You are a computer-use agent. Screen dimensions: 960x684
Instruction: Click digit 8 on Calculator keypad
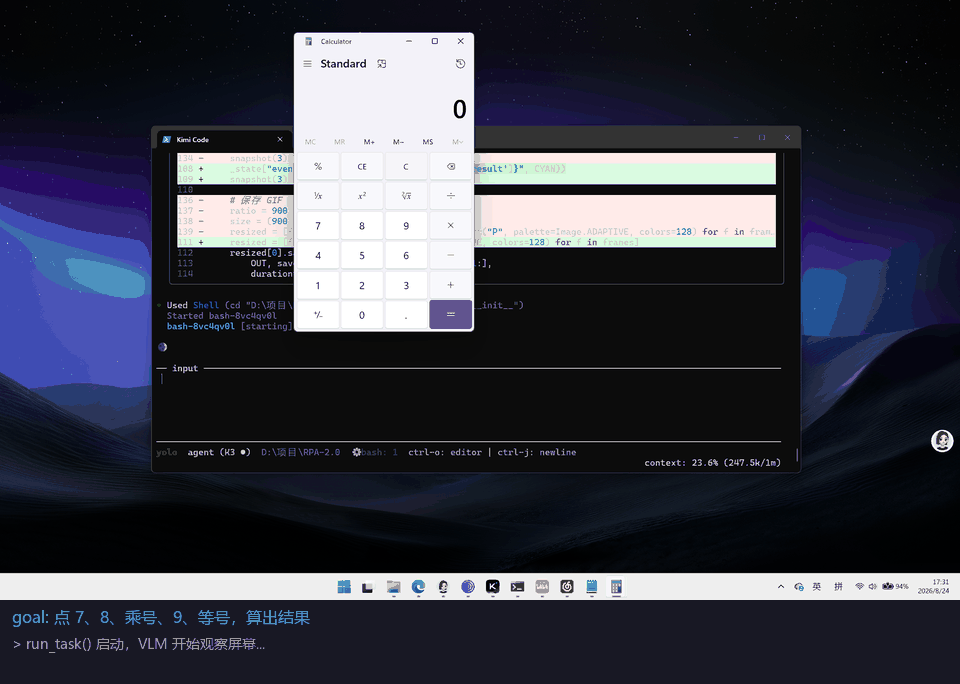point(362,226)
